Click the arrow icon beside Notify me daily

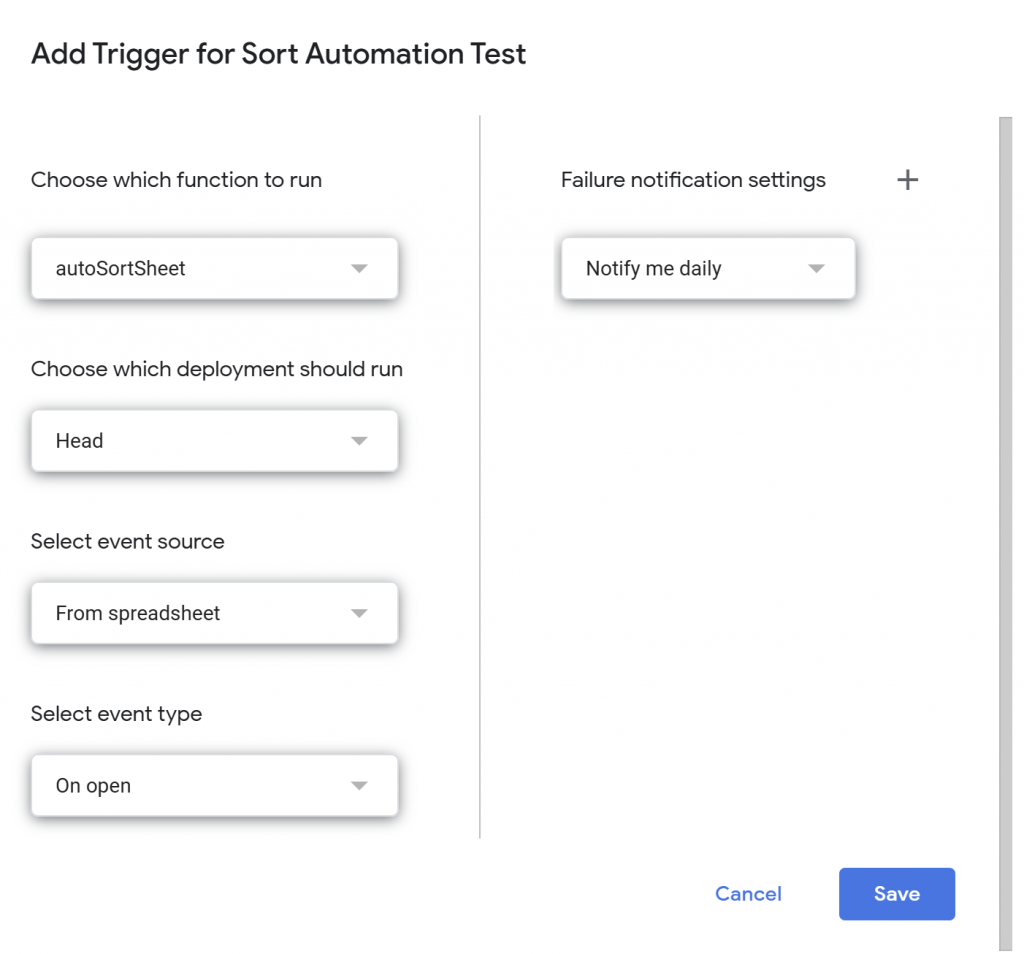point(816,269)
